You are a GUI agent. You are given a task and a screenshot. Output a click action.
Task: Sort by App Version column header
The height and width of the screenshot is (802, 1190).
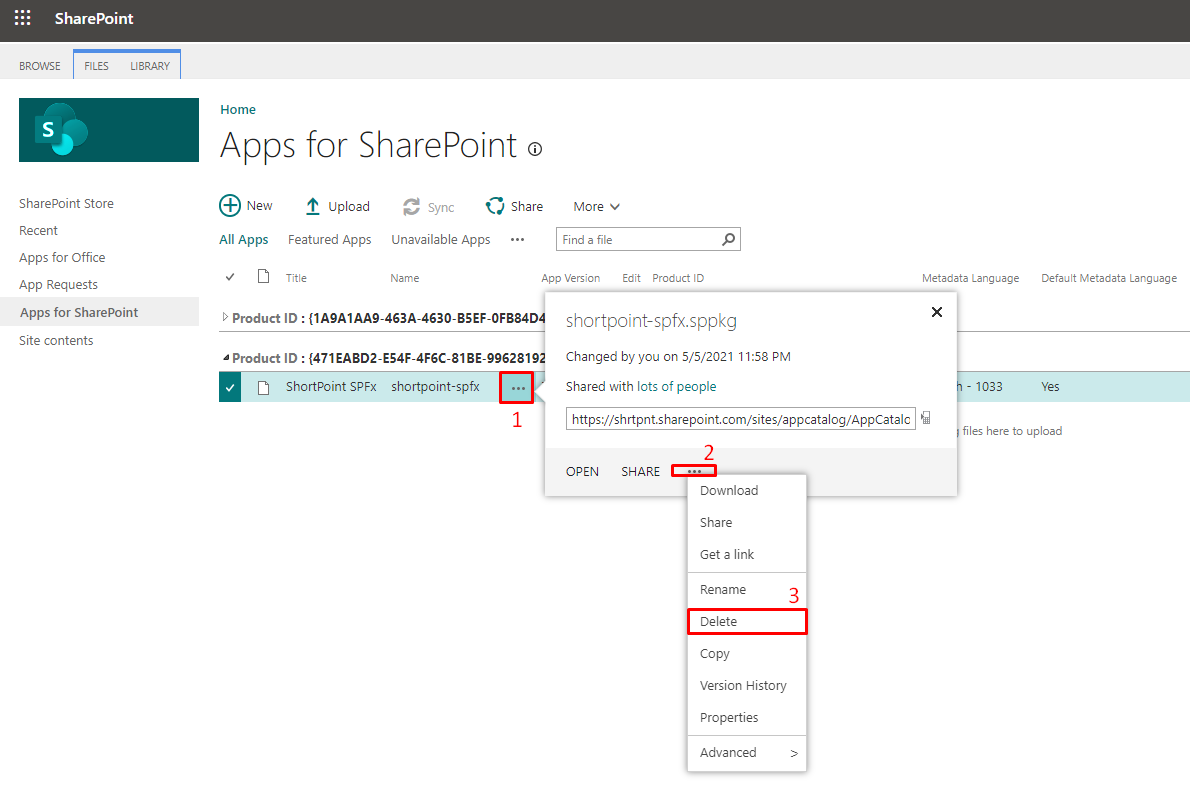click(x=571, y=278)
